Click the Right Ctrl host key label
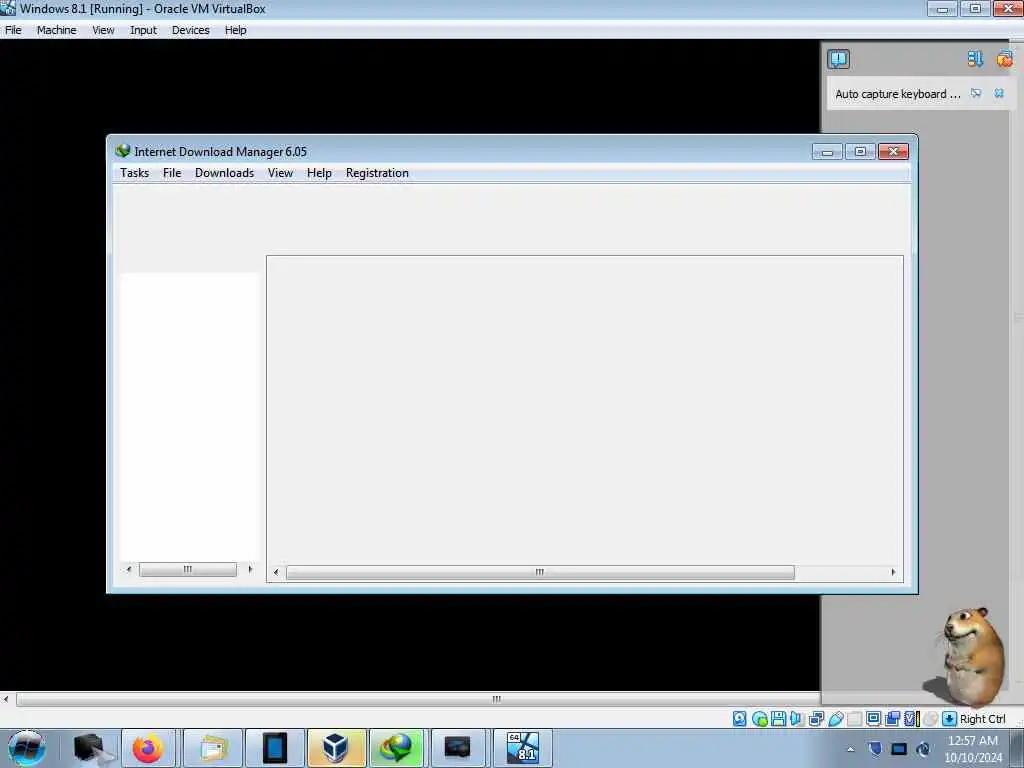Viewport: 1024px width, 768px height. click(x=982, y=719)
